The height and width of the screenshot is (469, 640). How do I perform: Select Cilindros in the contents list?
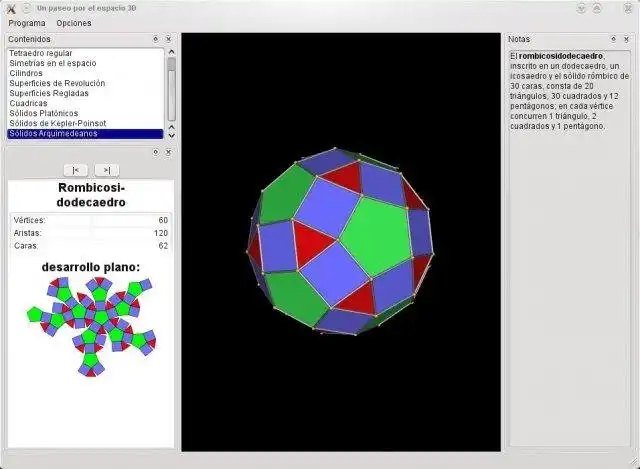pyautogui.click(x=85, y=73)
